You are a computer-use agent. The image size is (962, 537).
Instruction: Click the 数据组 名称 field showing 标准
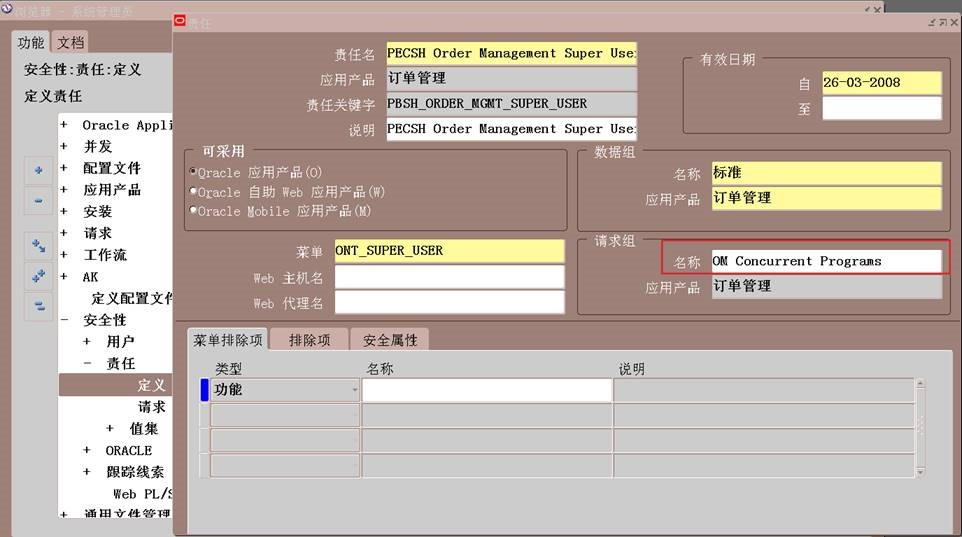coord(826,173)
